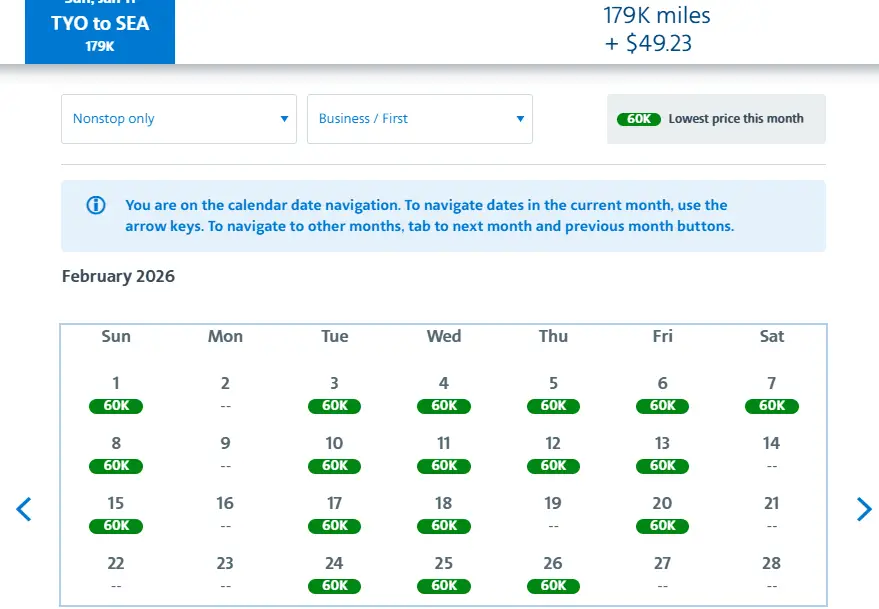The image size is (879, 609).
Task: Click the blue info icon in banner
Action: click(x=96, y=205)
